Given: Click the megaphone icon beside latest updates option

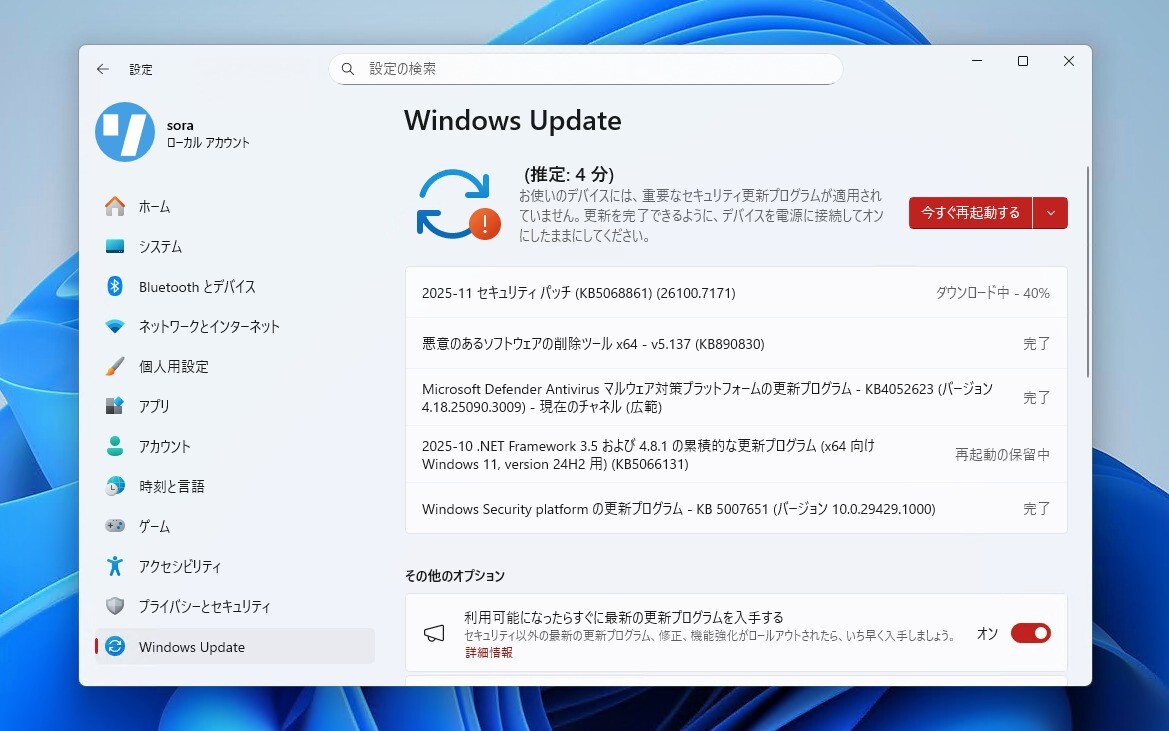Looking at the screenshot, I should [434, 633].
